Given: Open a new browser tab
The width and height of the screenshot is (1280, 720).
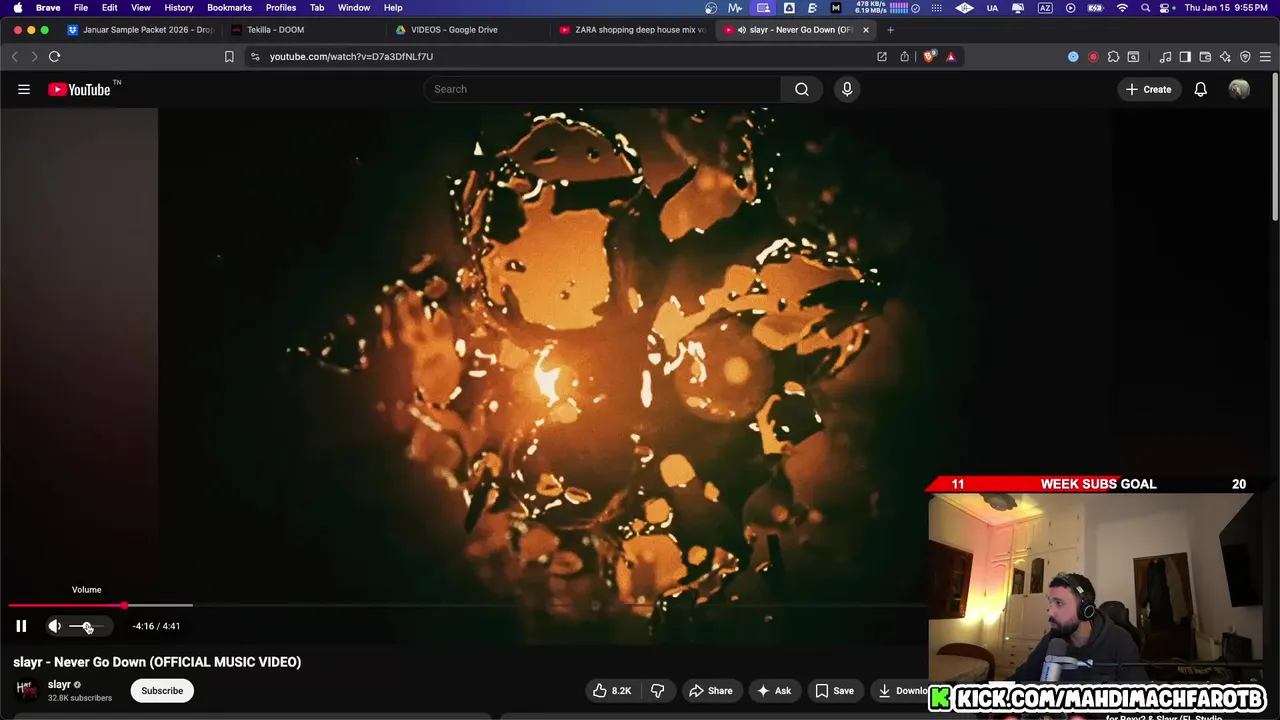Looking at the screenshot, I should [890, 30].
